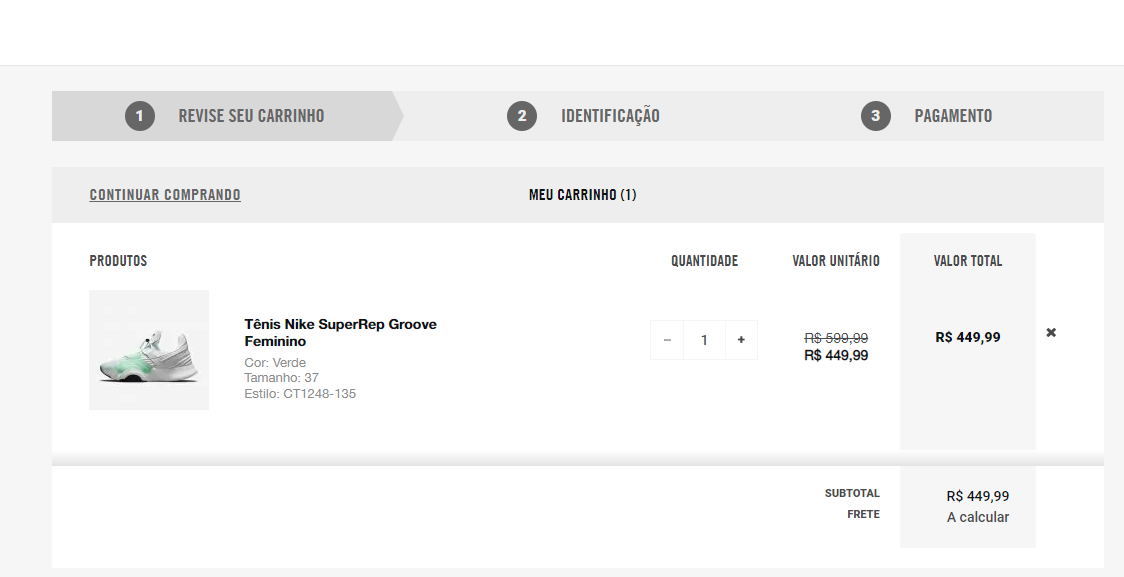
Task: Click the 'A calcular' shipping text
Action: (x=977, y=517)
